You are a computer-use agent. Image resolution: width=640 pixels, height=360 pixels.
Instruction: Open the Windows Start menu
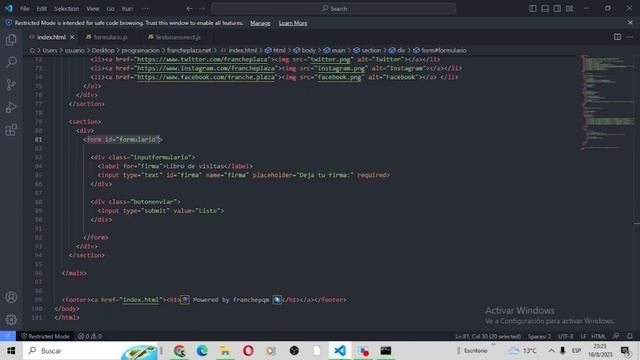pos(11,351)
